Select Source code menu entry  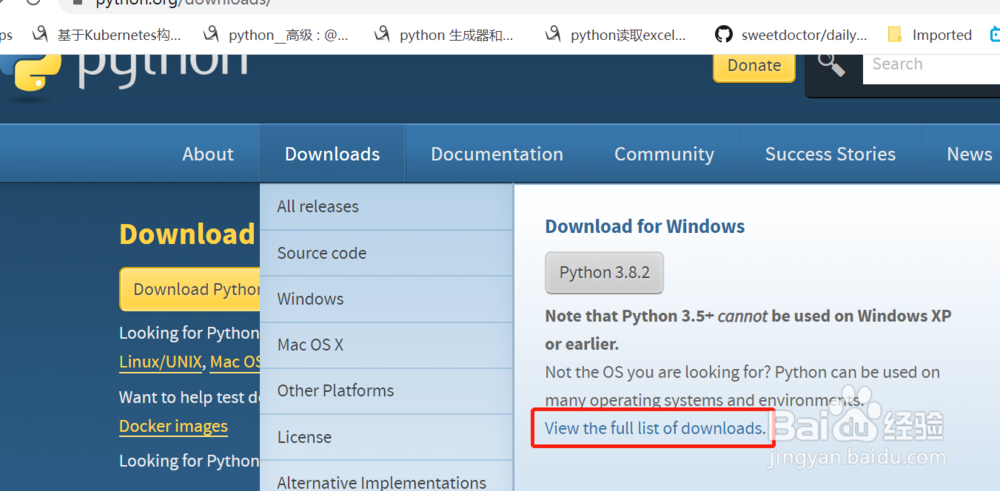(x=321, y=253)
